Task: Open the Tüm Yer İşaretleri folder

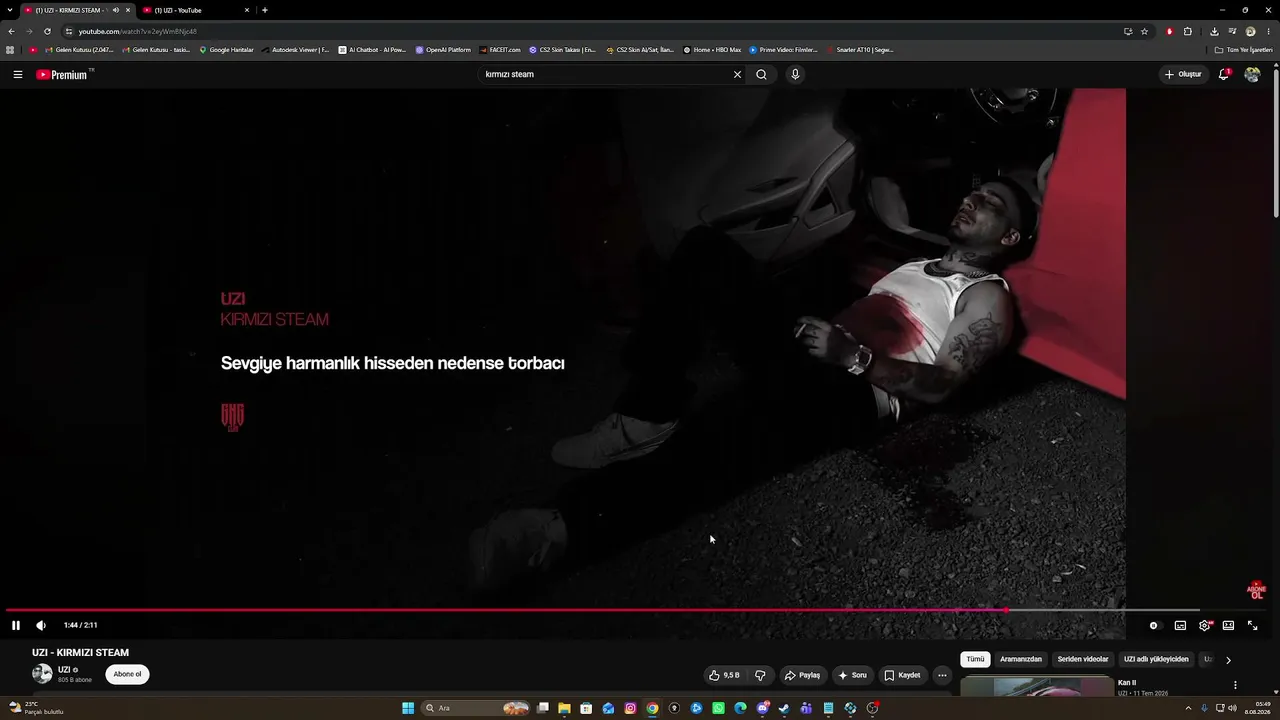Action: (x=1243, y=49)
